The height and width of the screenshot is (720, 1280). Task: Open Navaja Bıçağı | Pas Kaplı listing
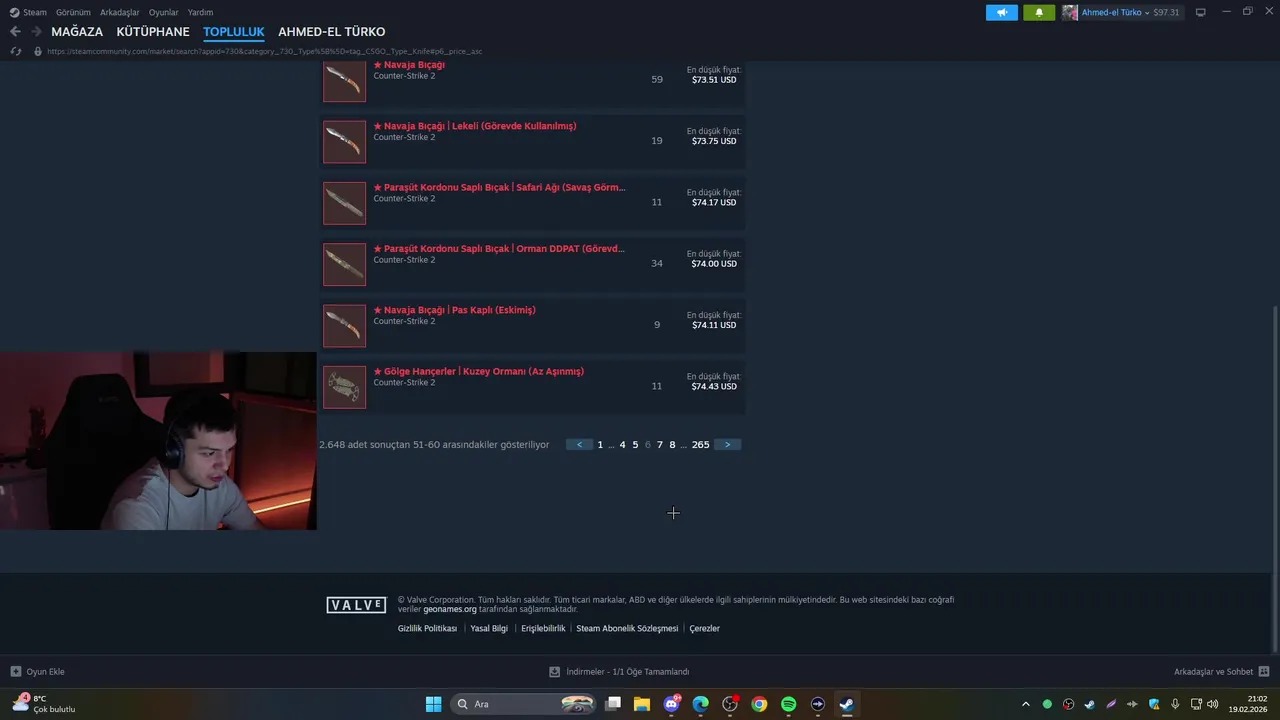tap(533, 325)
